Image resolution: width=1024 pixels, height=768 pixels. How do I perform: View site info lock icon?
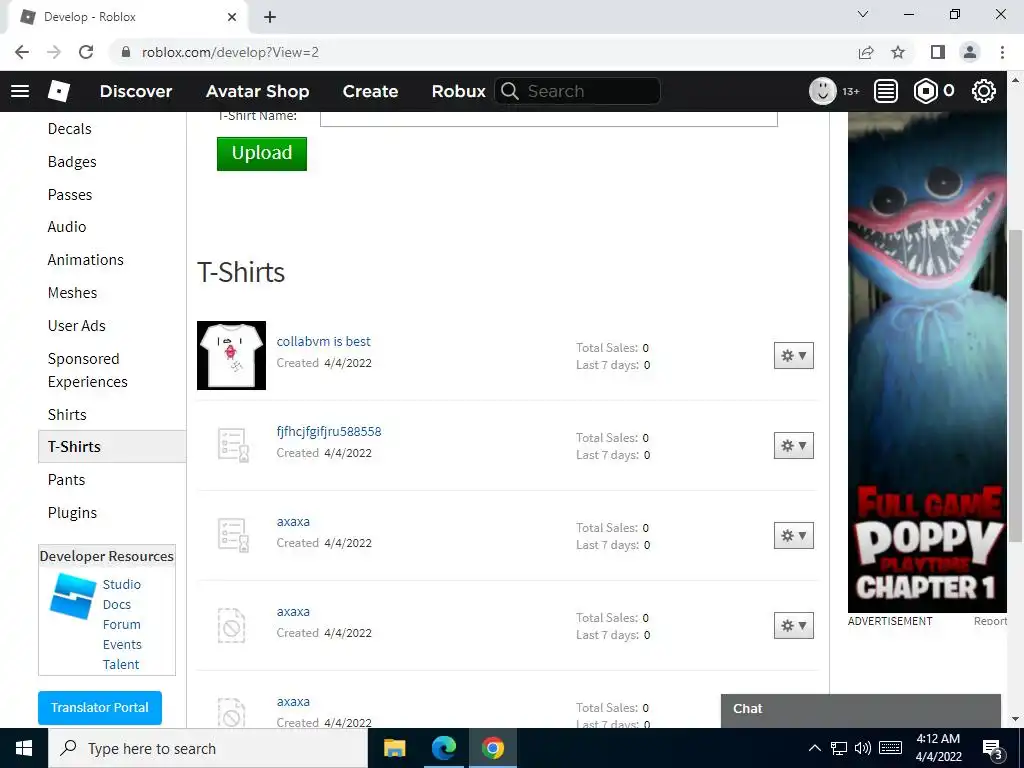[127, 52]
